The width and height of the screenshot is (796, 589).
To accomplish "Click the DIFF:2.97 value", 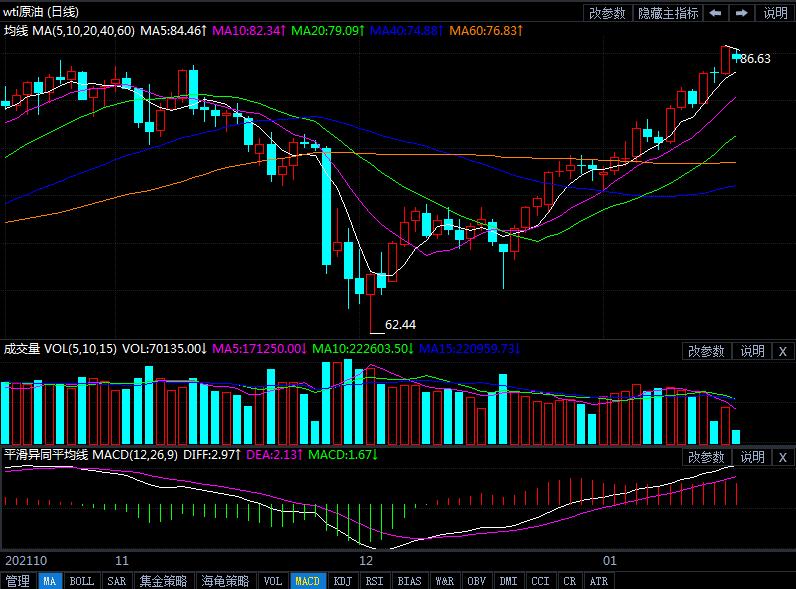I will coord(212,454).
